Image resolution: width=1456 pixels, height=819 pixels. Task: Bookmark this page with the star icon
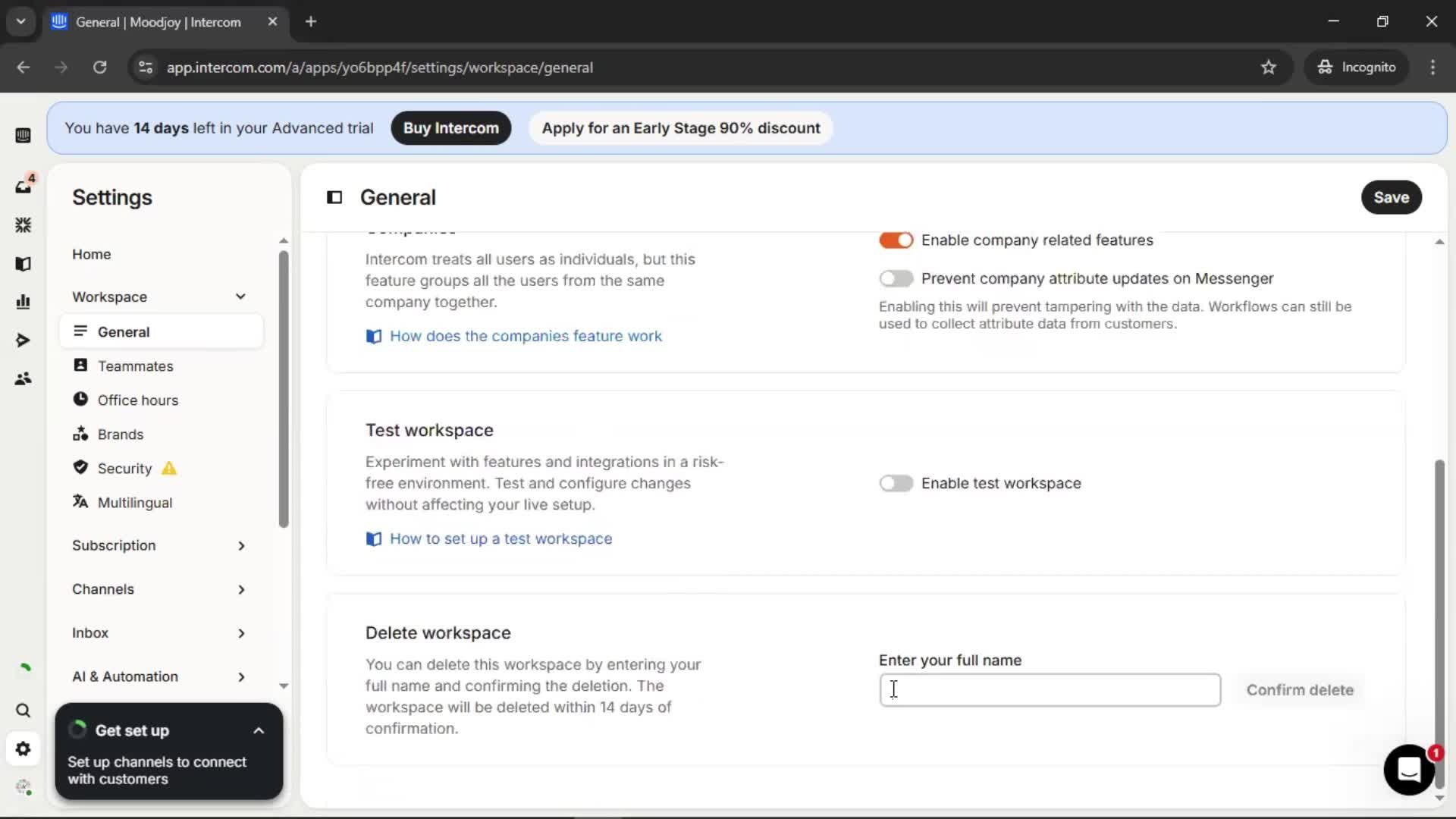tap(1269, 67)
